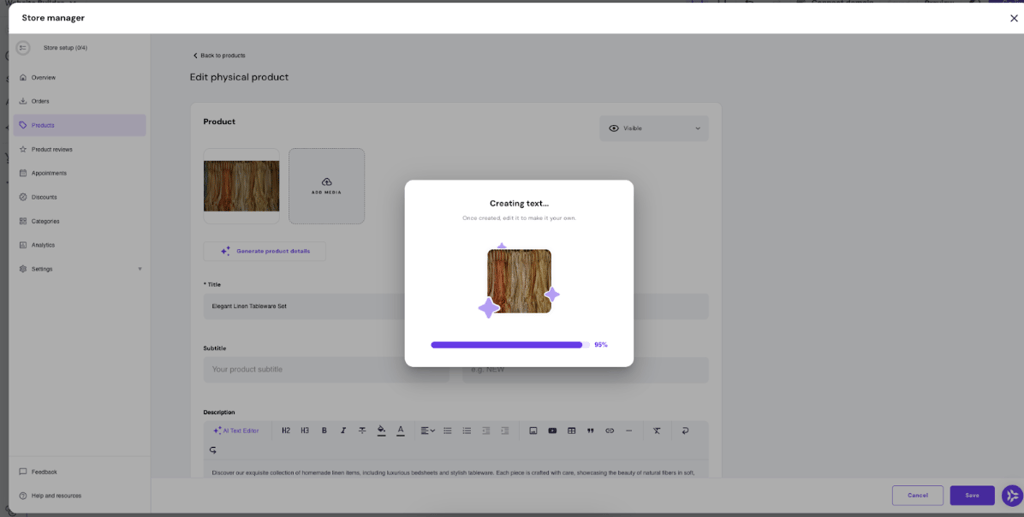Open Appointments section
Image resolution: width=1024 pixels, height=517 pixels.
pos(80,173)
